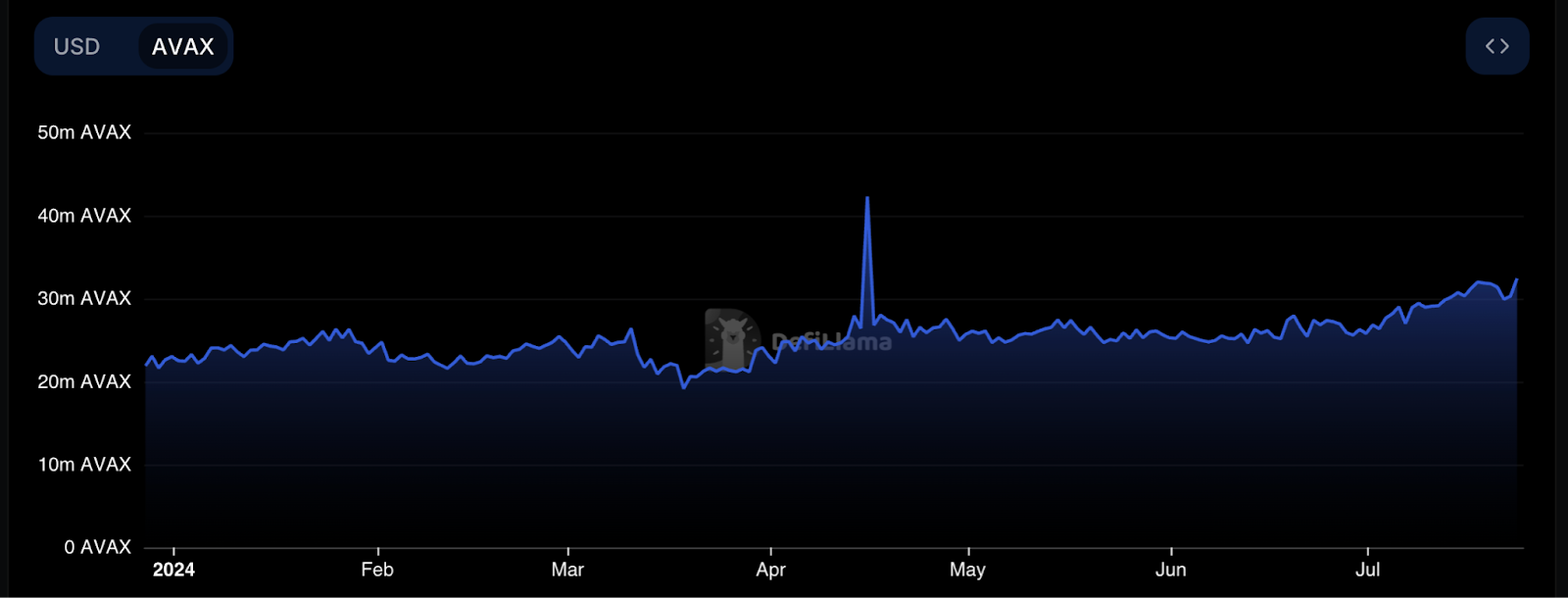The height and width of the screenshot is (598, 1568).
Task: Click the Apr date axis label
Action: point(771,570)
